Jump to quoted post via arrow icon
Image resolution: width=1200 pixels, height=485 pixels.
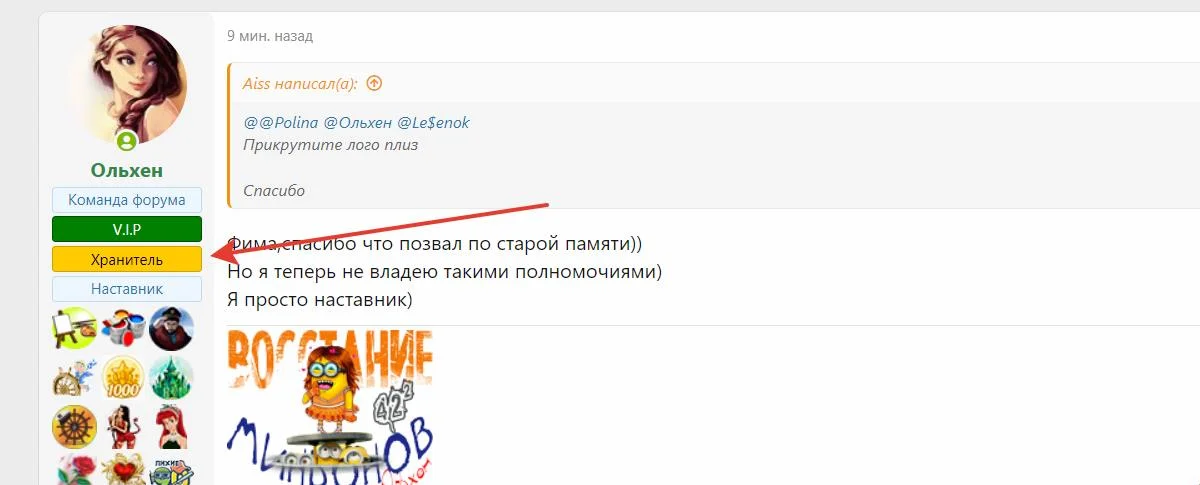pyautogui.click(x=374, y=83)
